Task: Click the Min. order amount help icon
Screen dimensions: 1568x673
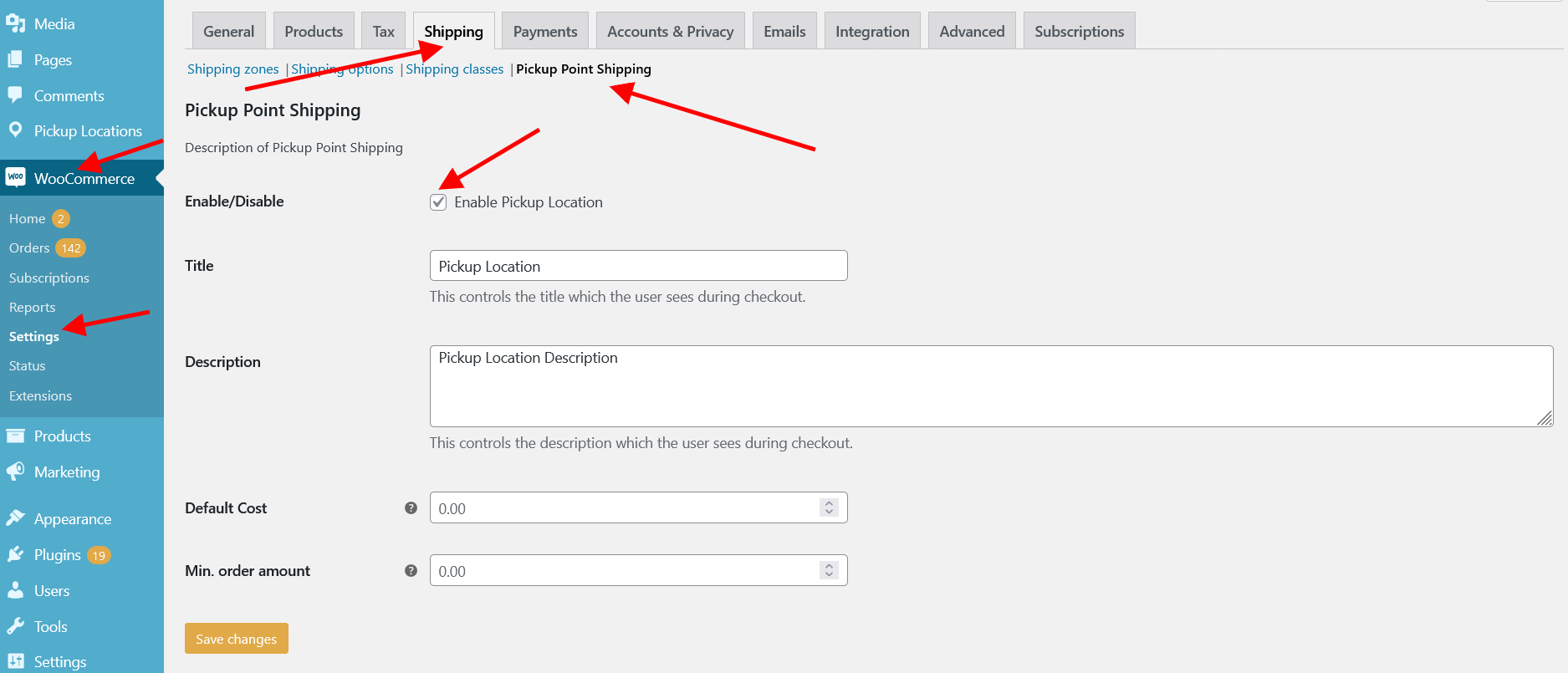Action: point(411,570)
